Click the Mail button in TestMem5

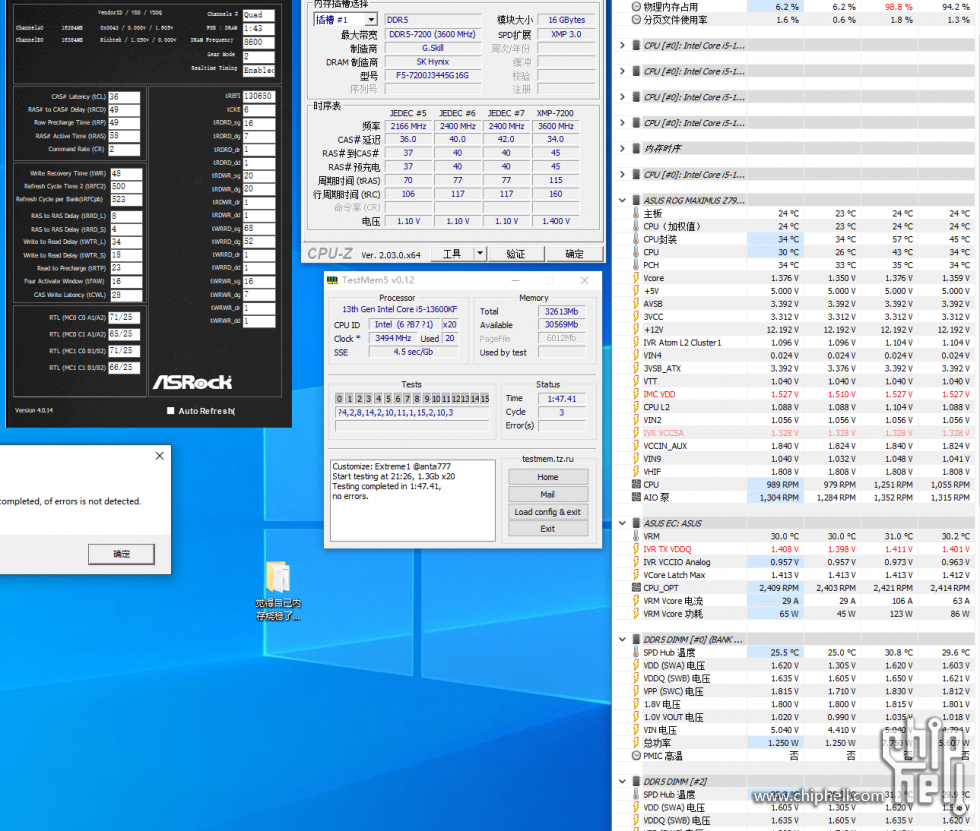click(x=548, y=494)
